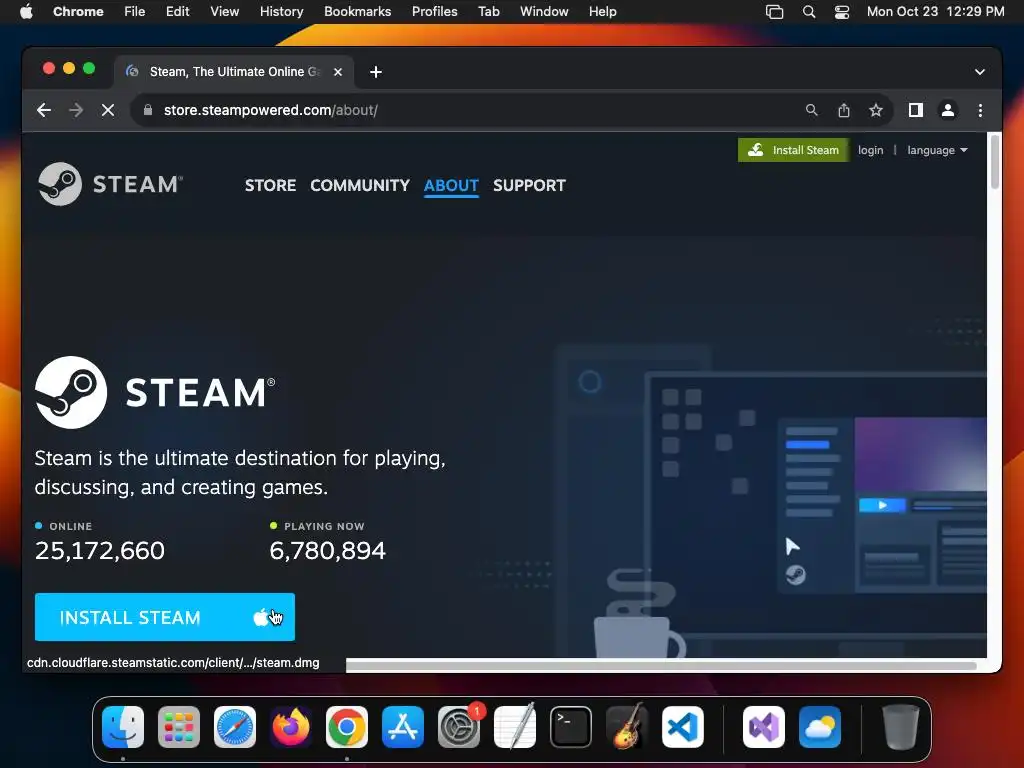The height and width of the screenshot is (768, 1024).
Task: Open the language dropdown
Action: (x=937, y=150)
